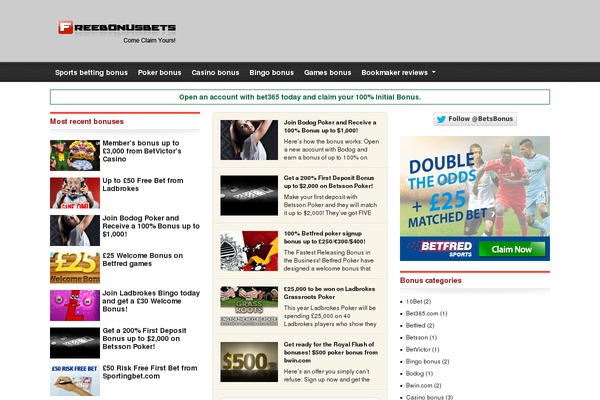Image resolution: width=600 pixels, height=400 pixels.
Task: Open Bodog Poker link in recent bonuses
Action: [151, 226]
